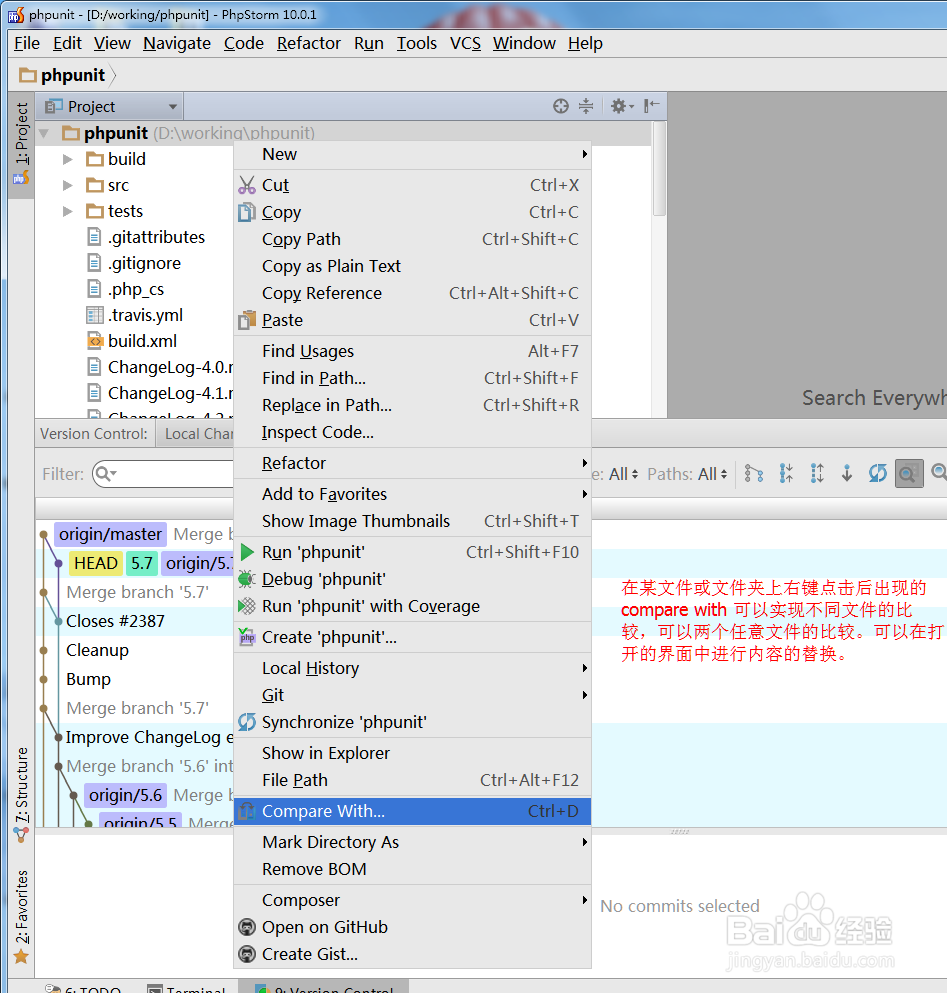This screenshot has width=947, height=993.
Task: Click the Run with Coverage icon
Action: tap(247, 606)
